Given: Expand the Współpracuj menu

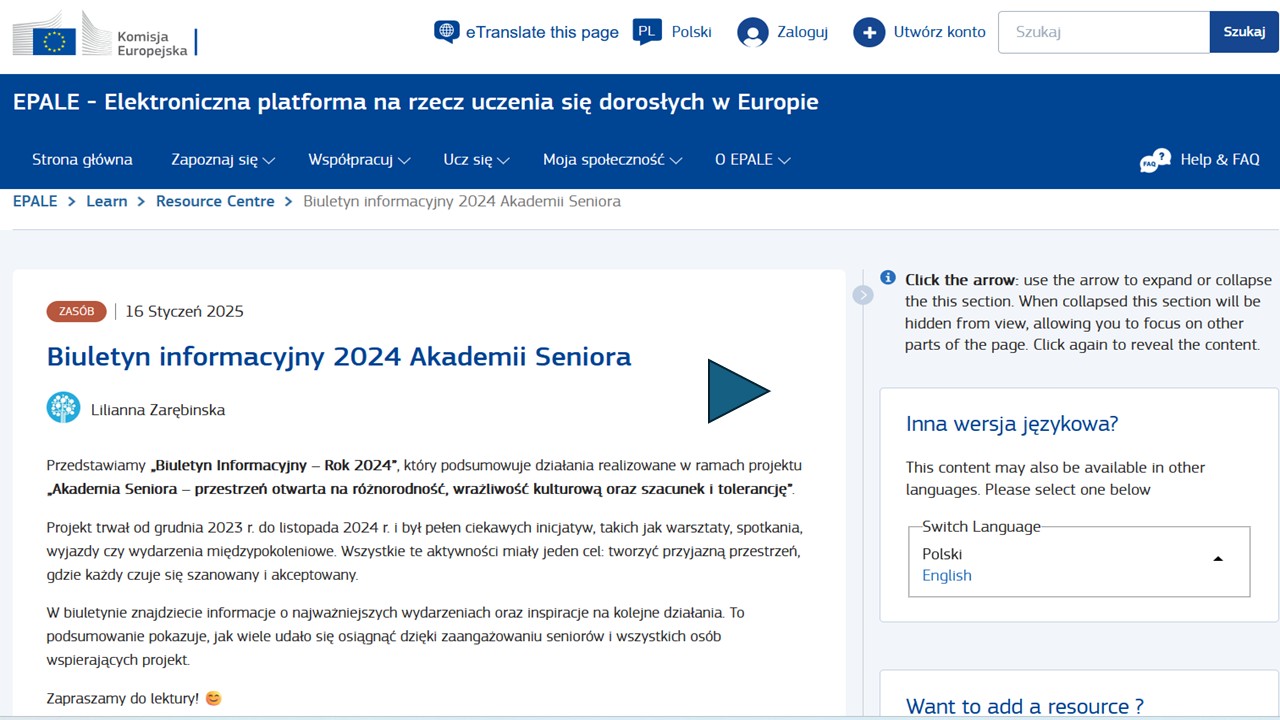Looking at the screenshot, I should tap(359, 160).
